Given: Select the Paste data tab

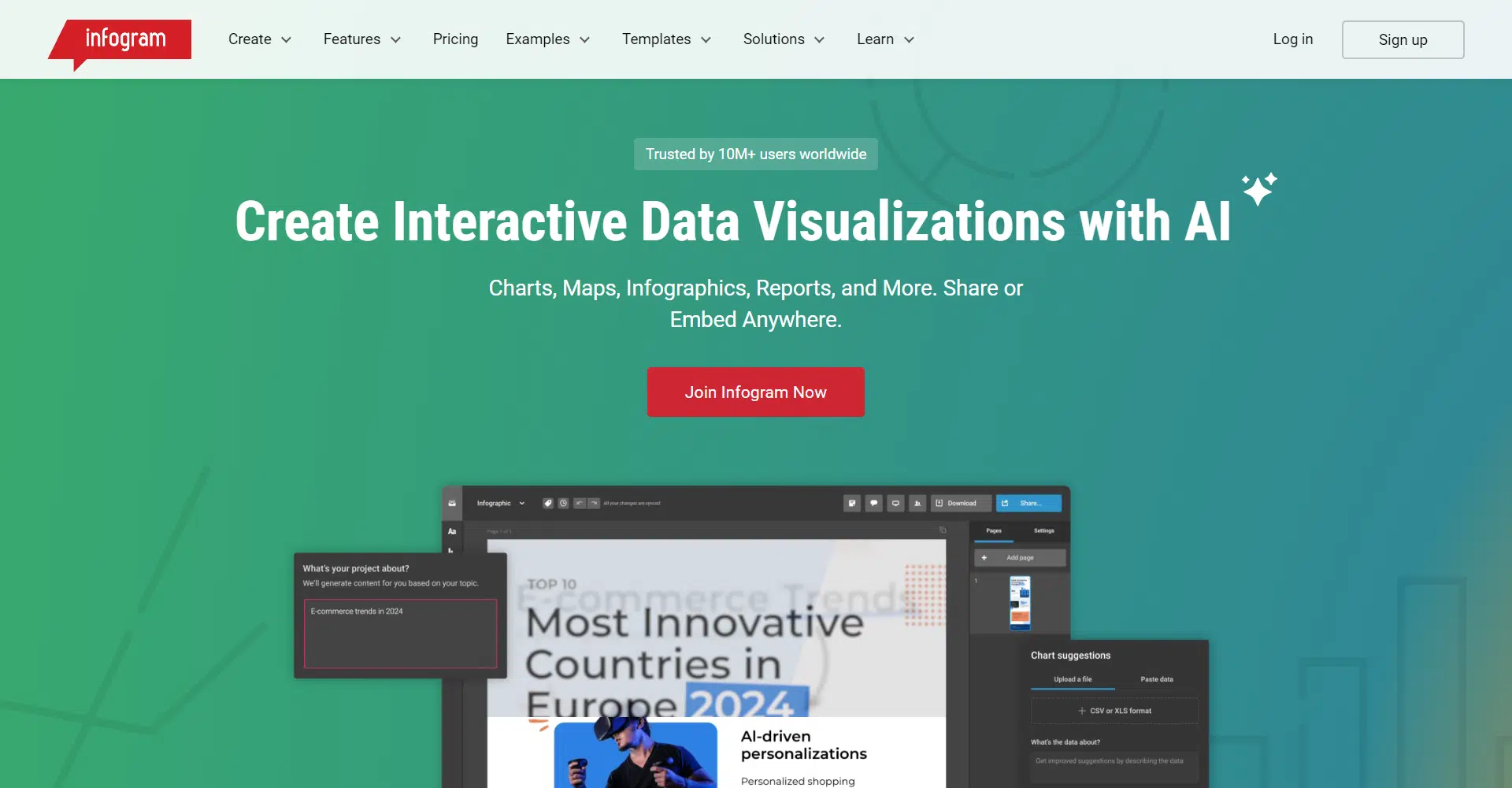Looking at the screenshot, I should coord(1156,679).
